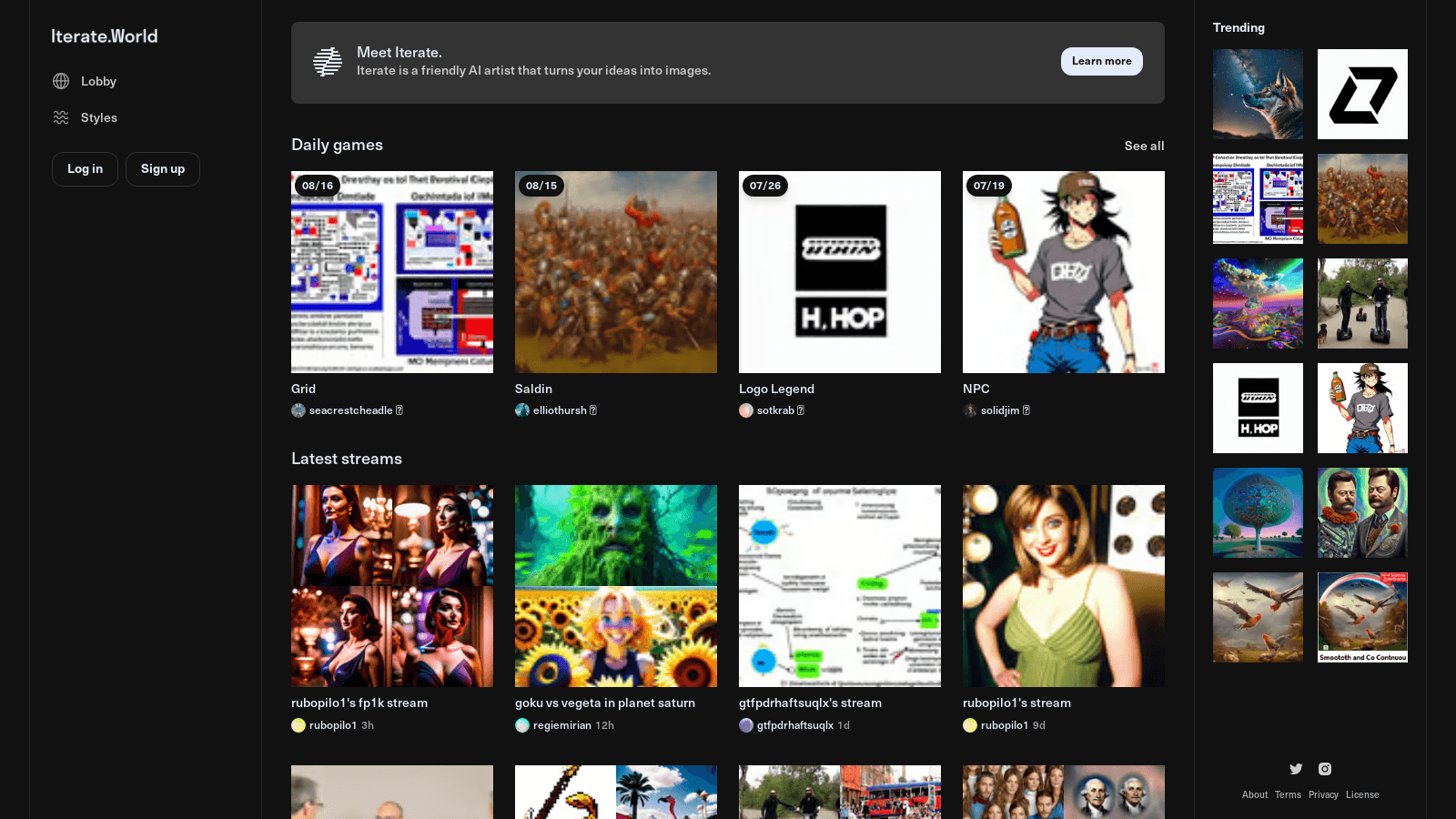This screenshot has height=819, width=1456.
Task: Click the regiemirian username
Action: coord(562,725)
